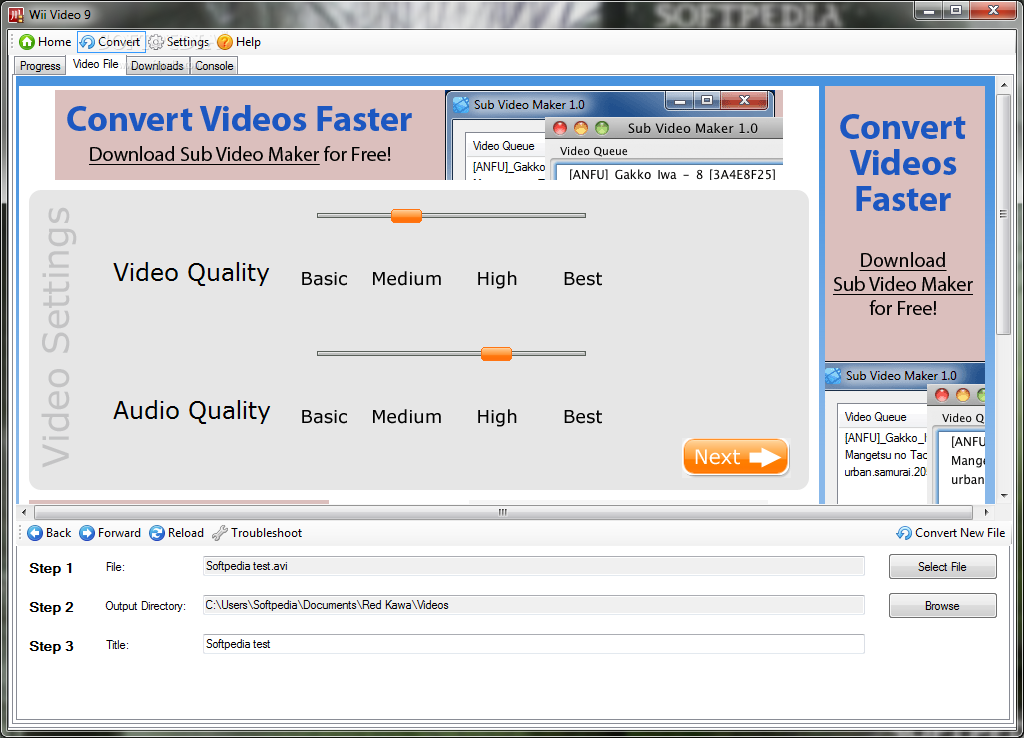
Task: Click the vertical scrollbar up arrow
Action: click(1003, 84)
